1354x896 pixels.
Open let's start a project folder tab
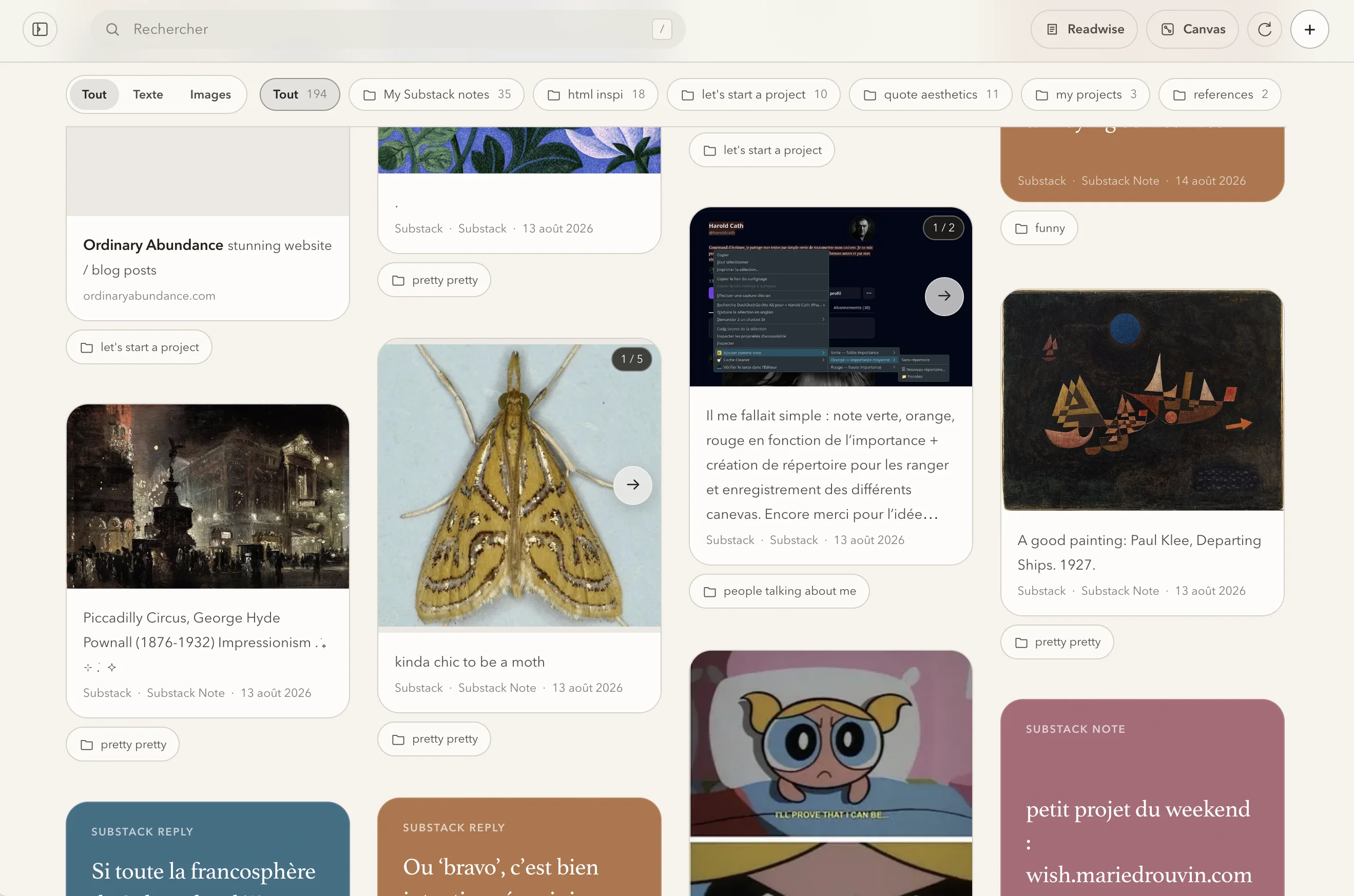(x=754, y=94)
